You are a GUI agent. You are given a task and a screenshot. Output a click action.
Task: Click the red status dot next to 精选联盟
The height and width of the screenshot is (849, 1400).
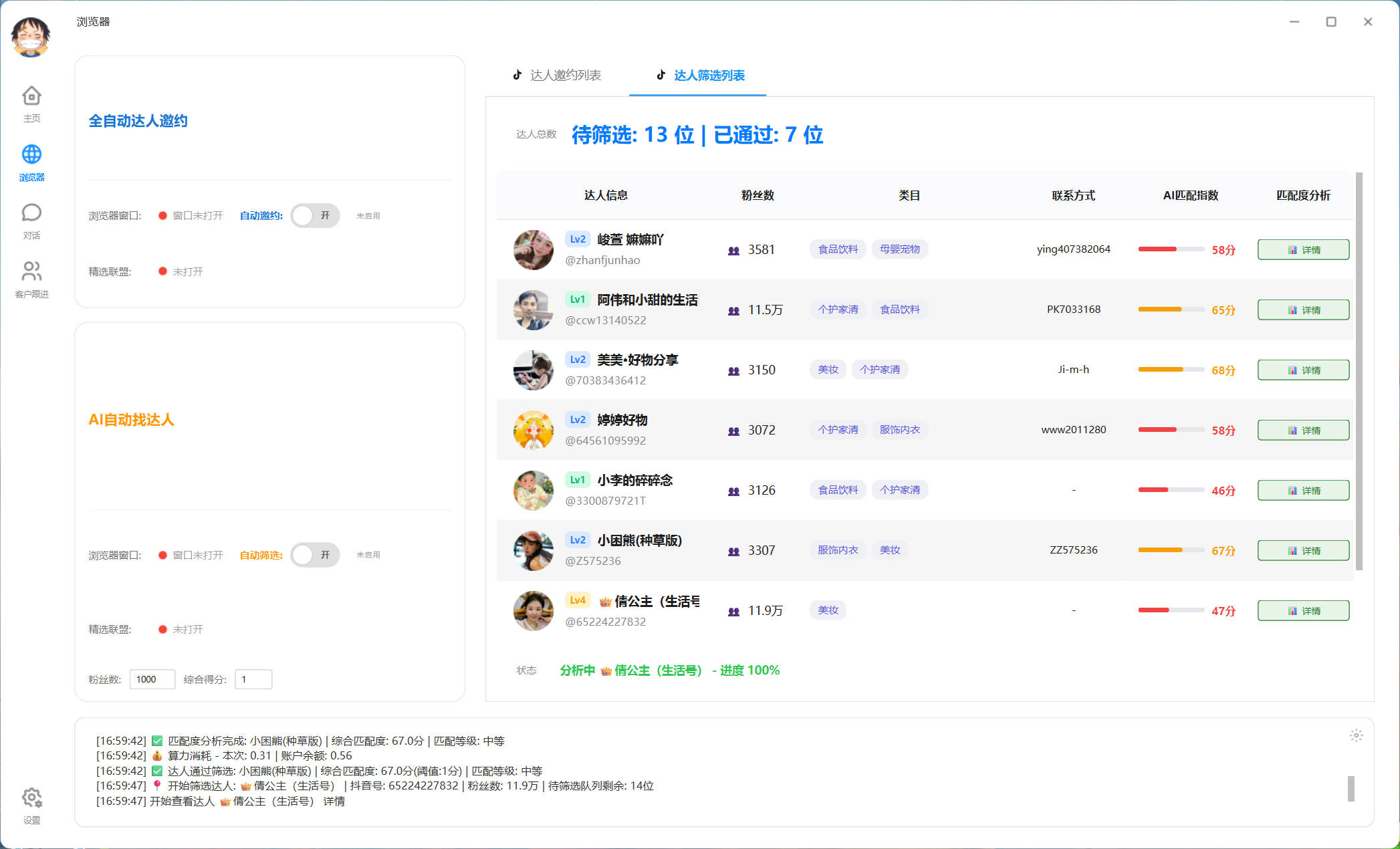[161, 271]
